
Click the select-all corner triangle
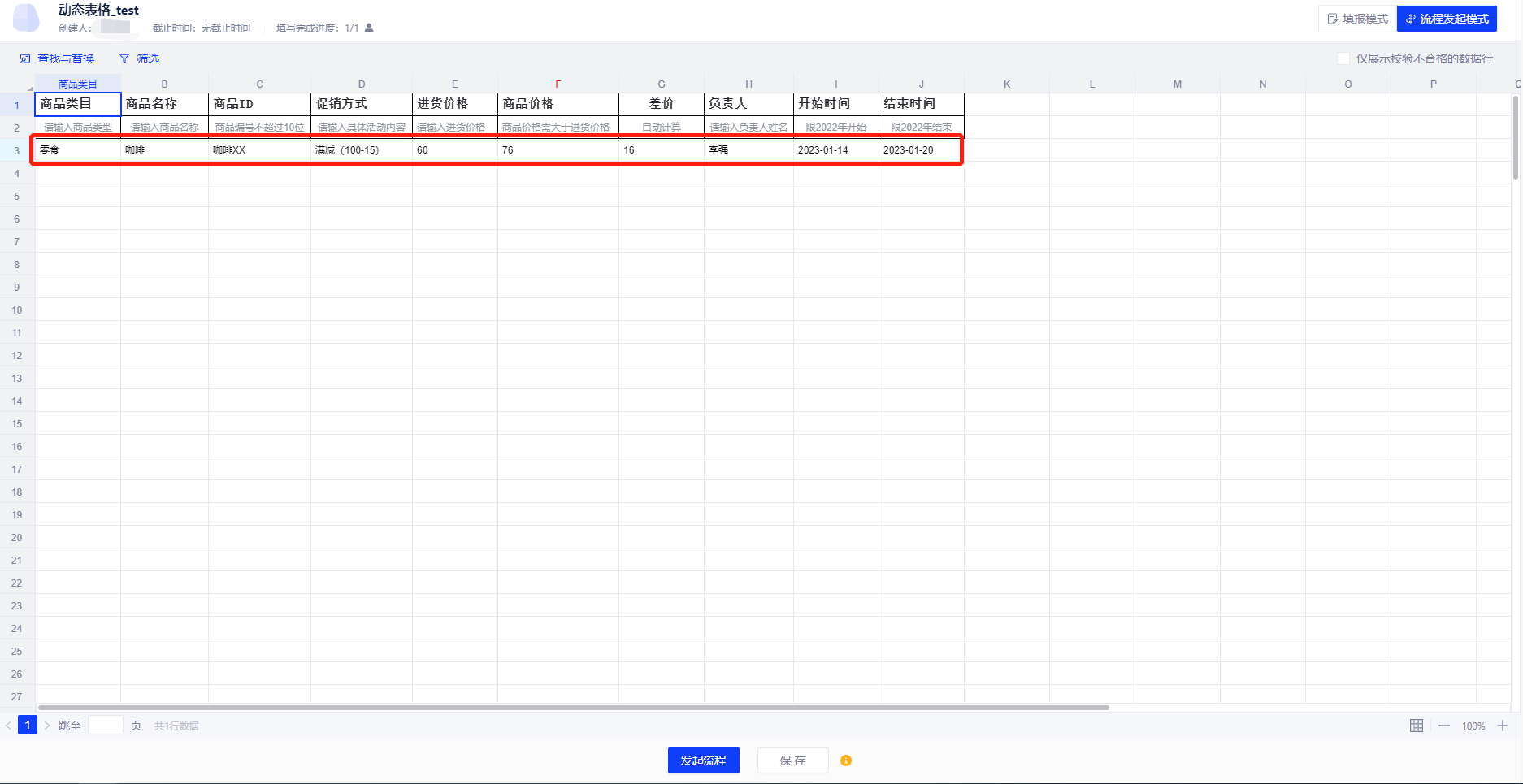29,86
